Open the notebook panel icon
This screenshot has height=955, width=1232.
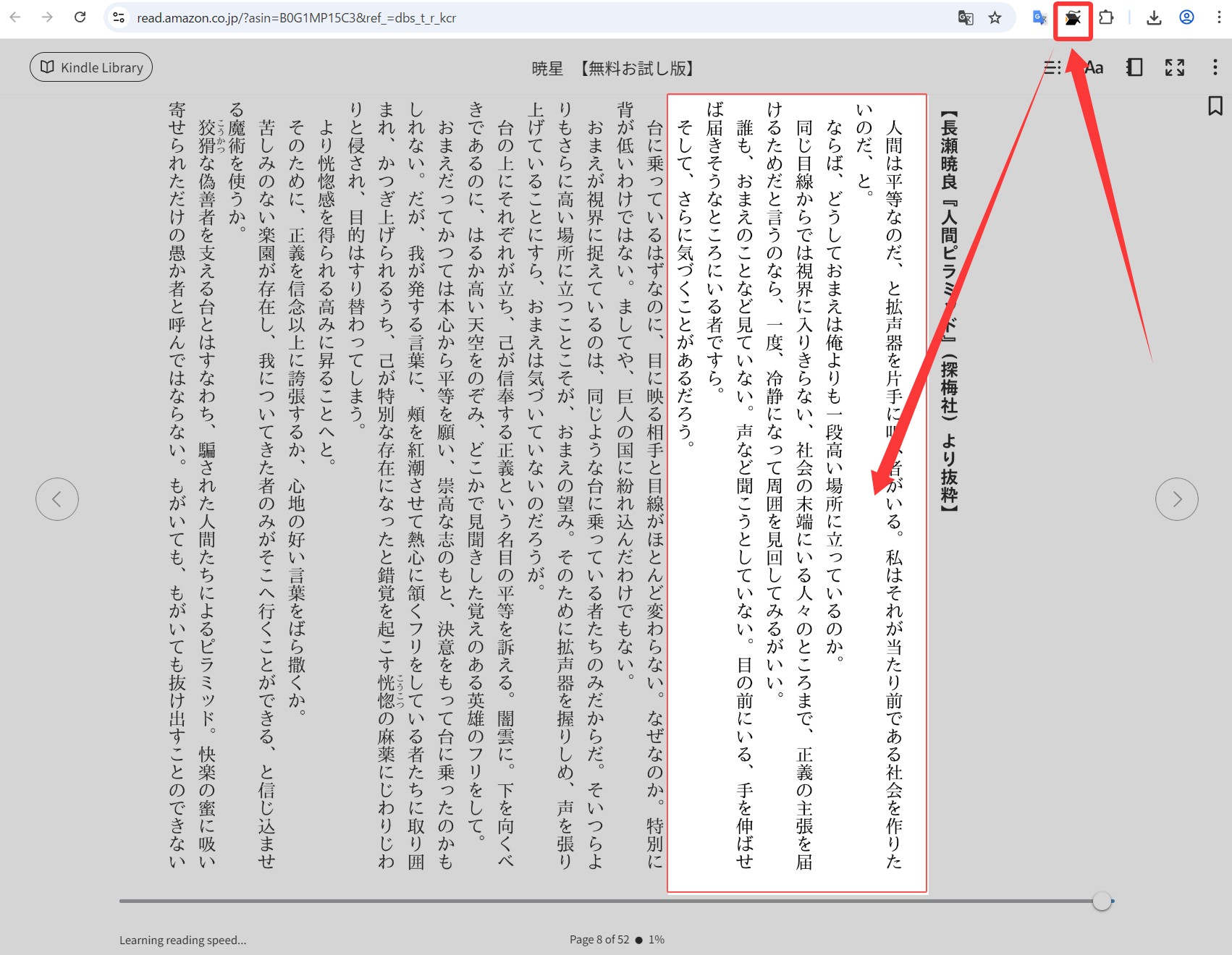tap(1134, 67)
